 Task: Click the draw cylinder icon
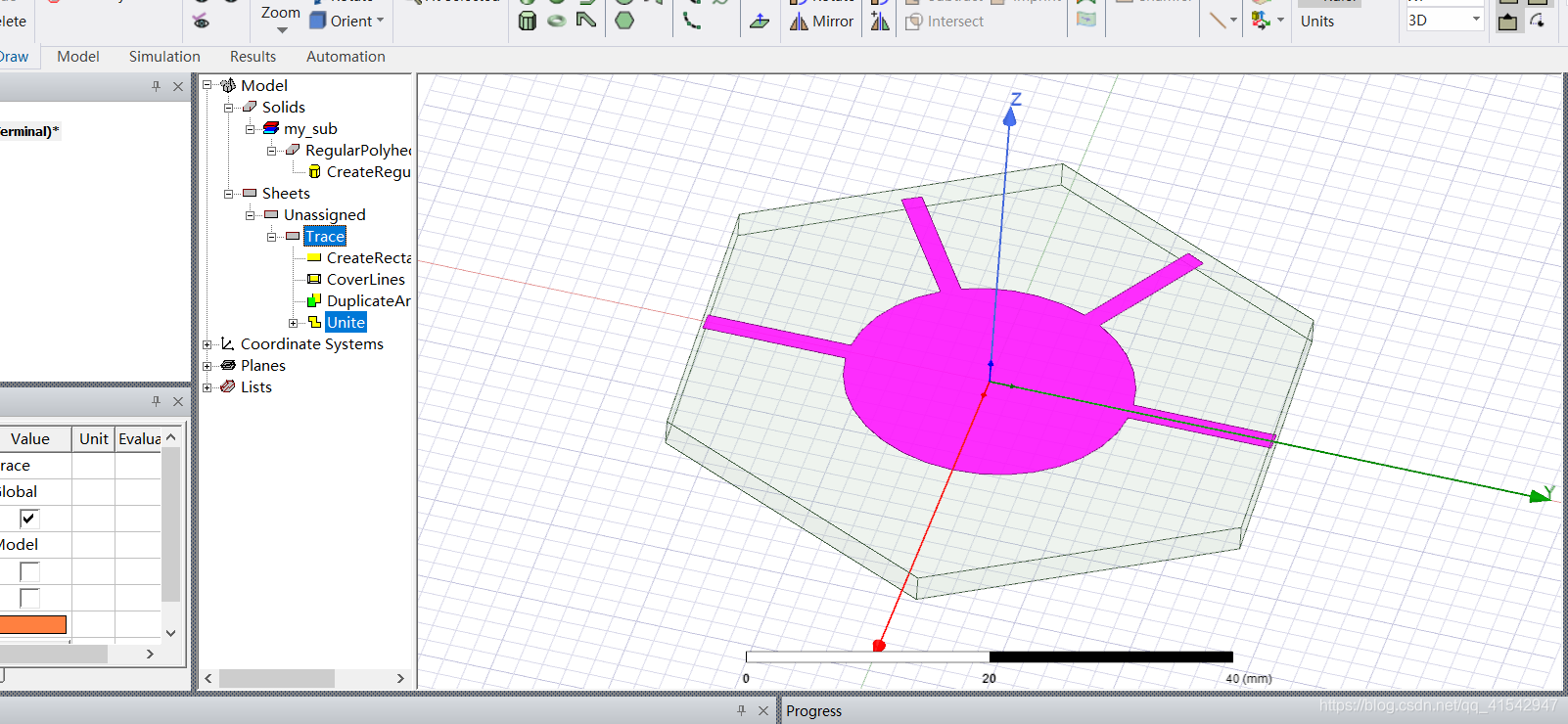[527, 21]
